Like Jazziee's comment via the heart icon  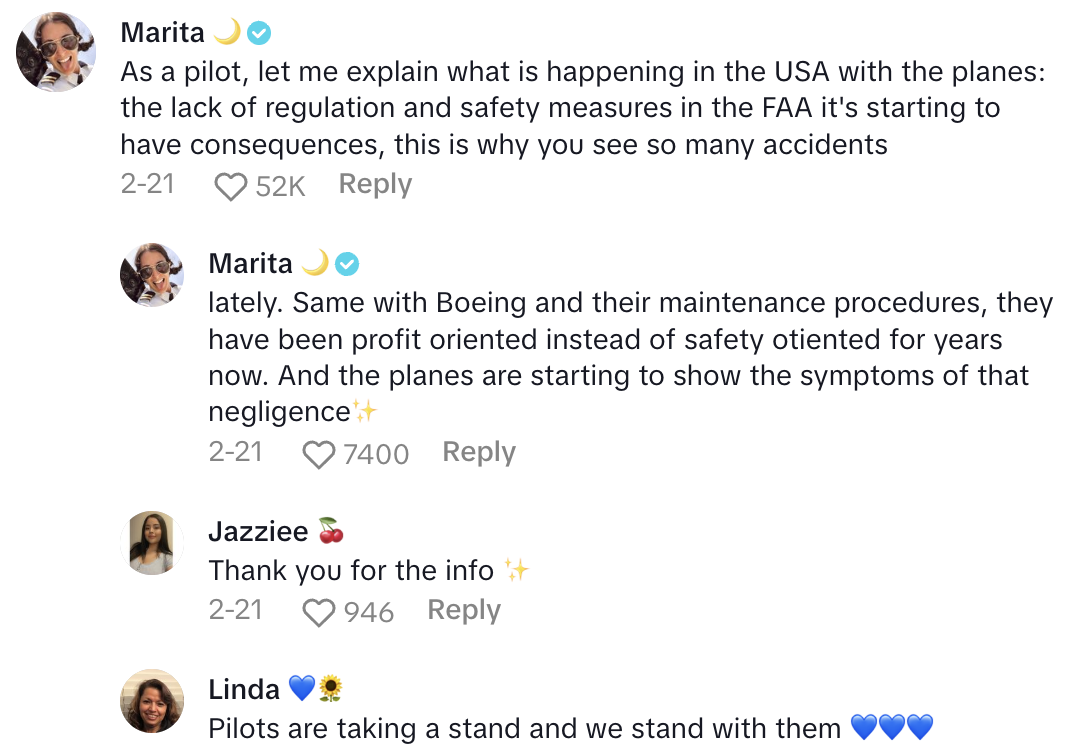pyautogui.click(x=319, y=612)
